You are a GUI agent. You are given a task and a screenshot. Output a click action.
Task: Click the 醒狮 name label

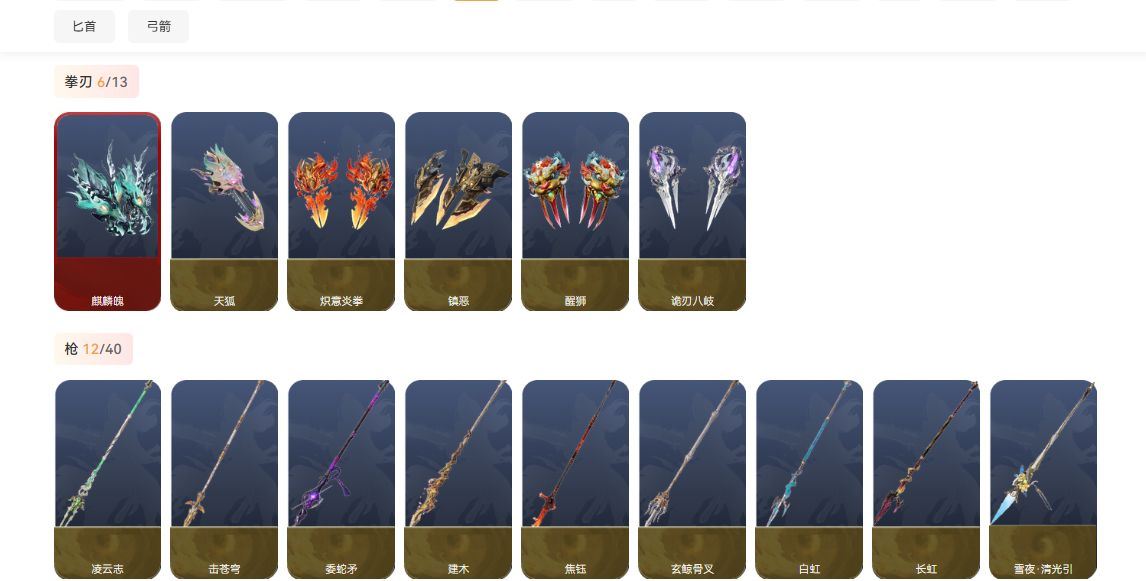tap(575, 301)
